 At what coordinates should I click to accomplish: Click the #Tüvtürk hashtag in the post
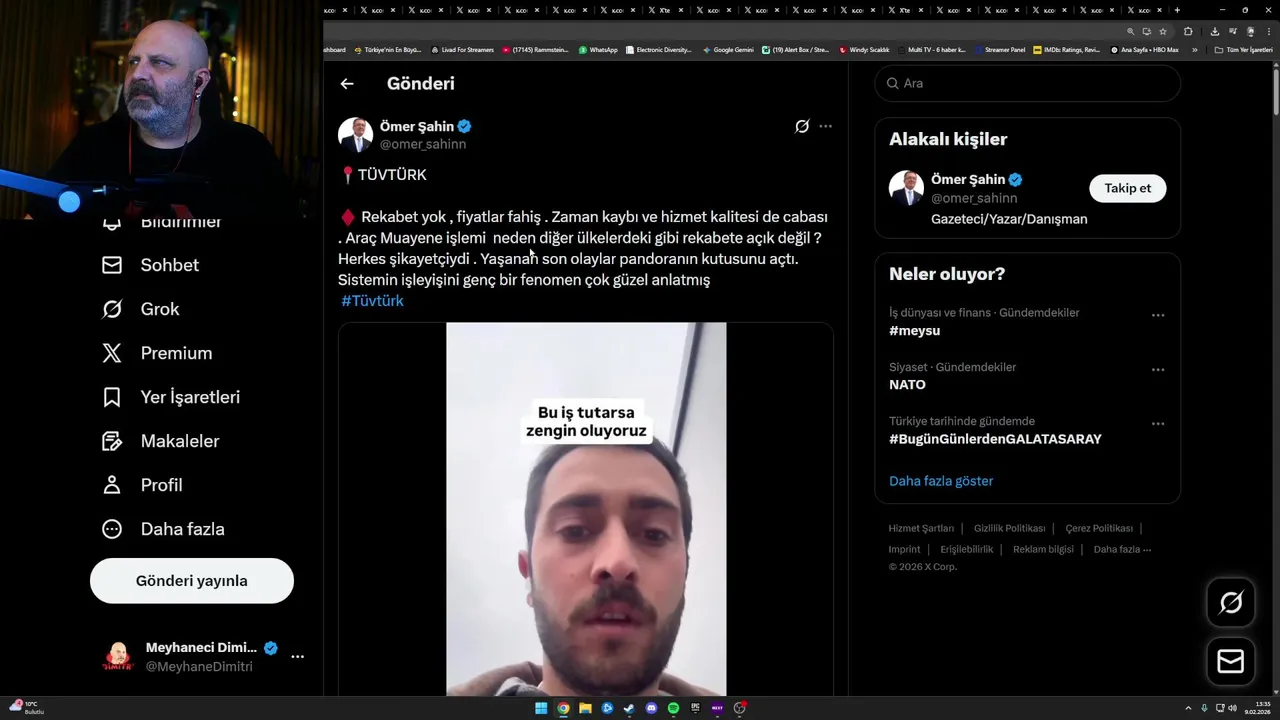coord(372,301)
